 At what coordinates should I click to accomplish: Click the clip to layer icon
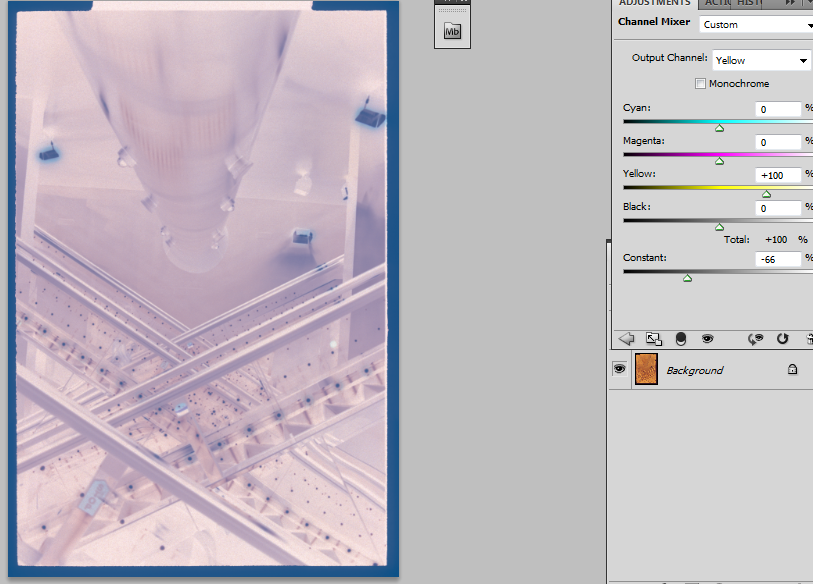tap(681, 339)
